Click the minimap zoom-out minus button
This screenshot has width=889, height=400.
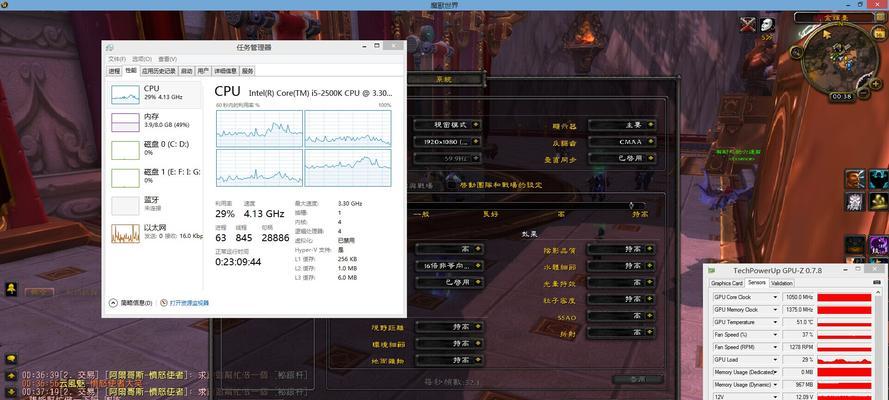tap(864, 93)
